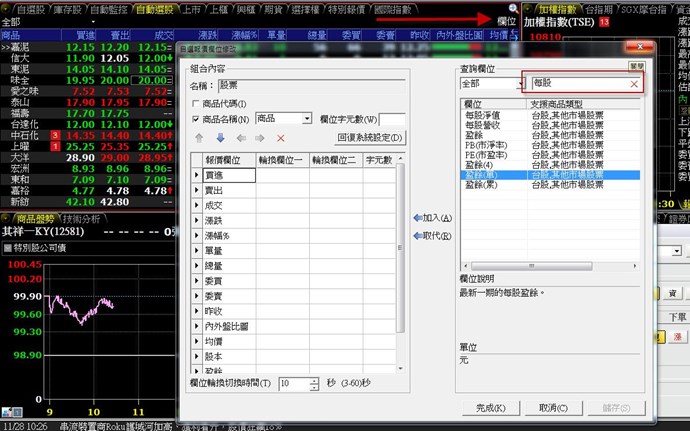Click the 大洋 stock row
This screenshot has width=690, height=431.
click(x=87, y=157)
